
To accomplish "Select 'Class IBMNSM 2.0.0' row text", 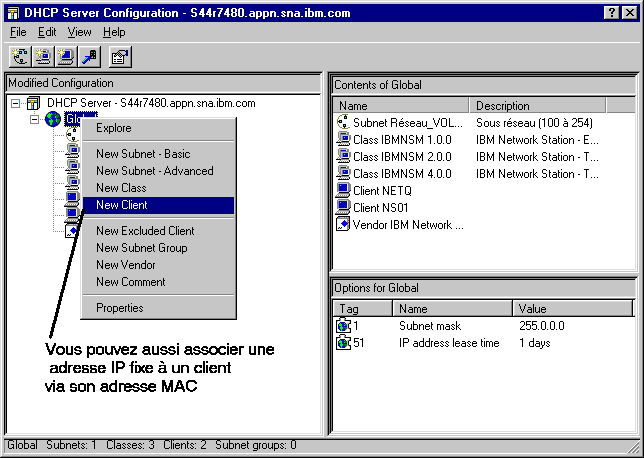I will (402, 157).
